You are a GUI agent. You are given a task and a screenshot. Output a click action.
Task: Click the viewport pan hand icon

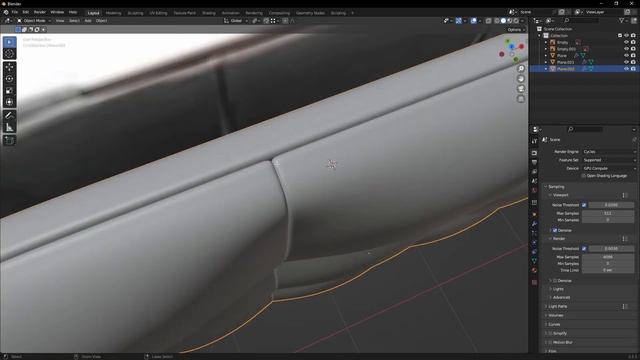pos(521,79)
